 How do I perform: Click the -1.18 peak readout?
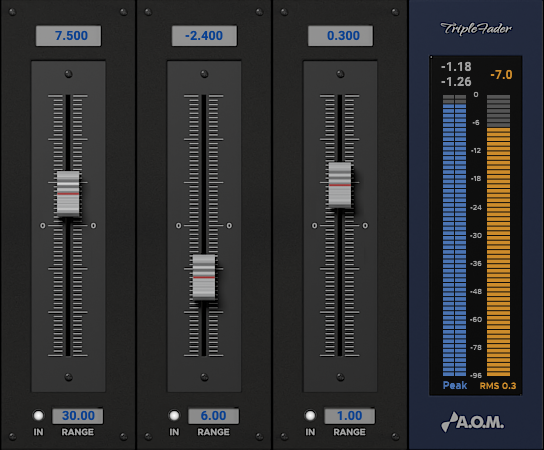click(456, 67)
